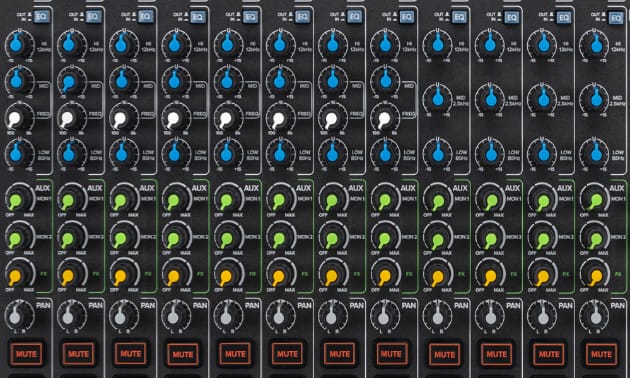Mute the twelfth channel strip
This screenshot has height=378, width=630.
601,354
